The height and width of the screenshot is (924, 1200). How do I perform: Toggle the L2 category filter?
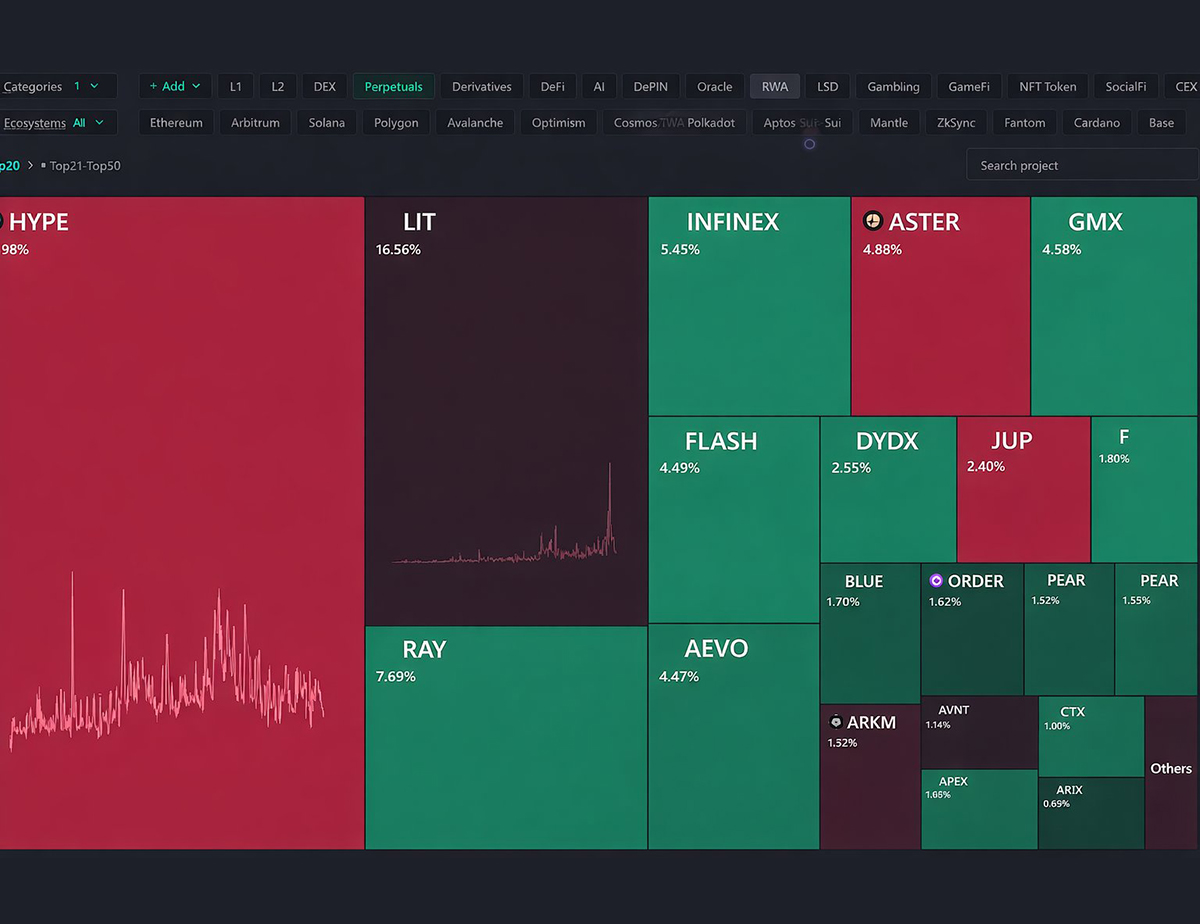pos(278,87)
